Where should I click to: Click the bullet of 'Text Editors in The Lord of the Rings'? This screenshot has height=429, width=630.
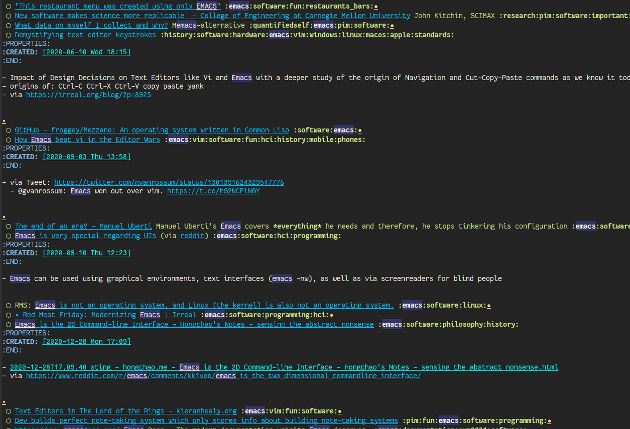point(8,411)
